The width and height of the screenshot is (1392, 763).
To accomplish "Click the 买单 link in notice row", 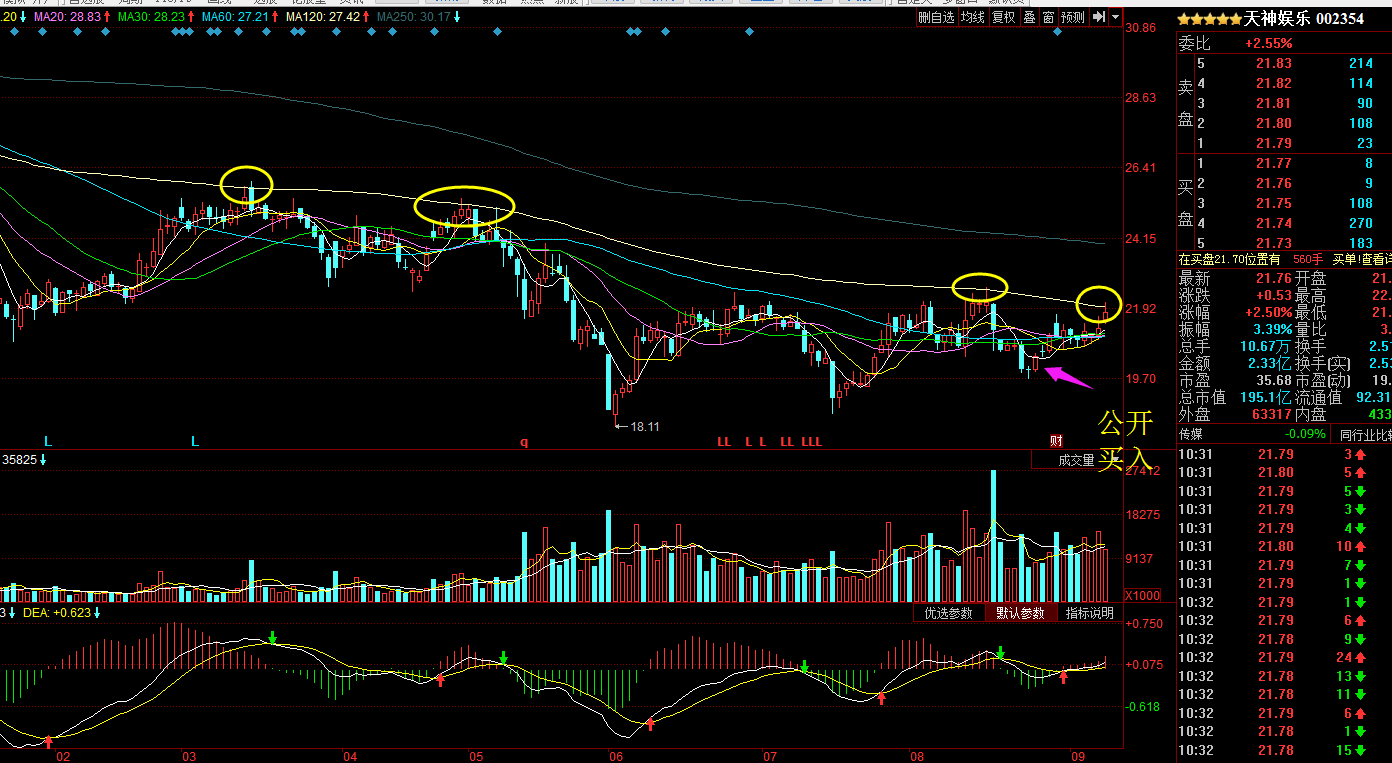I will tap(1345, 259).
